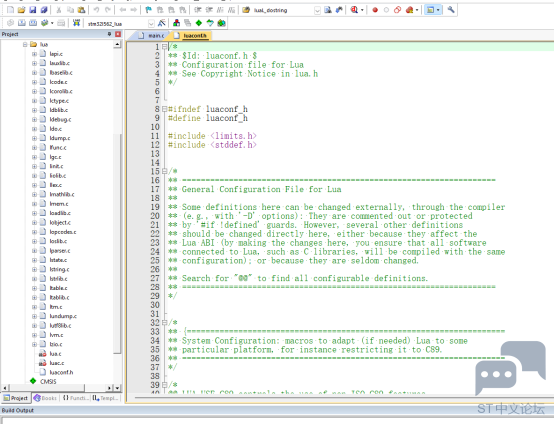554x424 pixels.
Task: Open Target Options magic wand icon
Action: point(162,23)
